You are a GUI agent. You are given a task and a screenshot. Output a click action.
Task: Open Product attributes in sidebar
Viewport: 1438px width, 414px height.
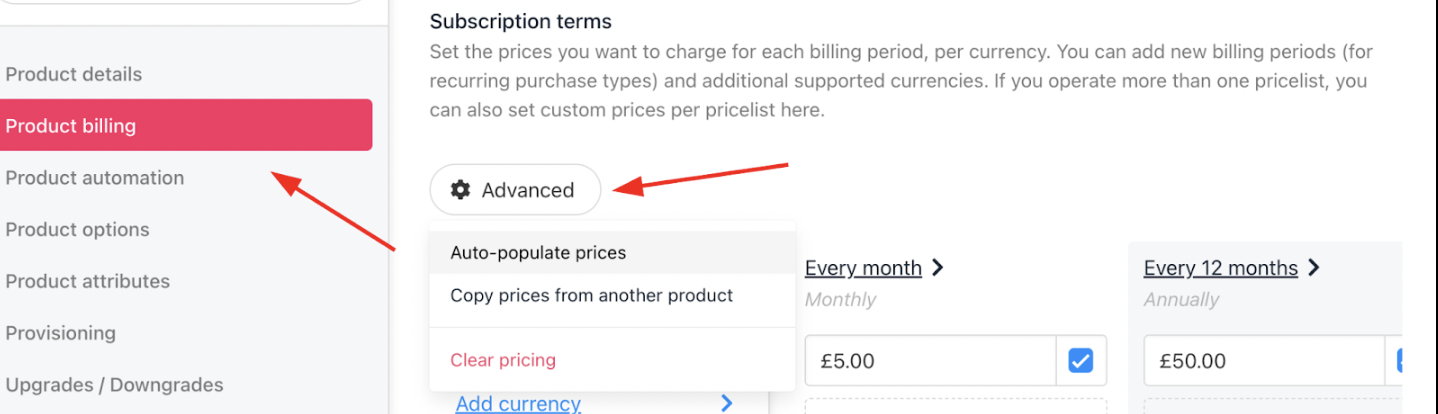pyautogui.click(x=87, y=281)
